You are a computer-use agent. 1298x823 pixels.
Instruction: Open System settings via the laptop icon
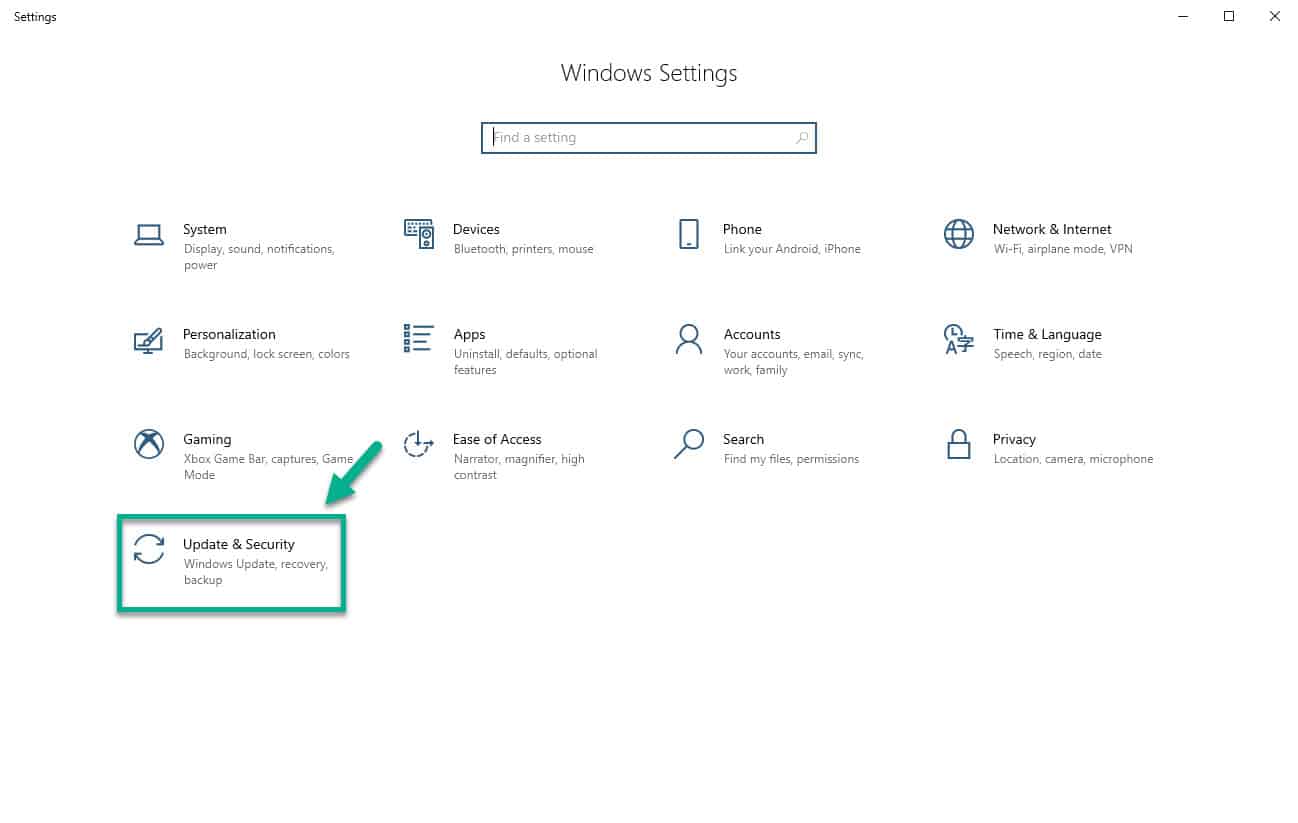(149, 235)
